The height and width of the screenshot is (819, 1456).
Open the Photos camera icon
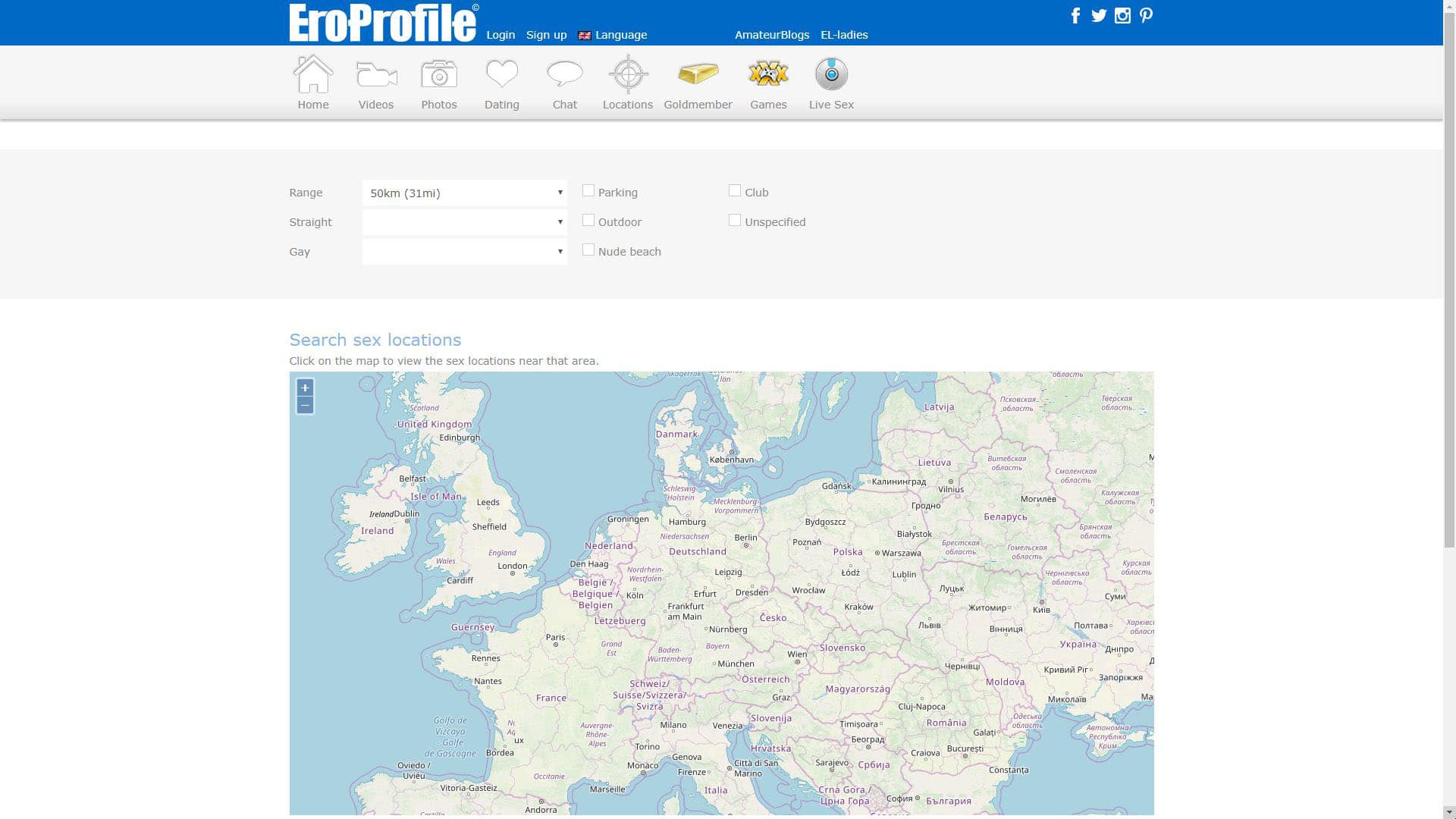pos(438,74)
